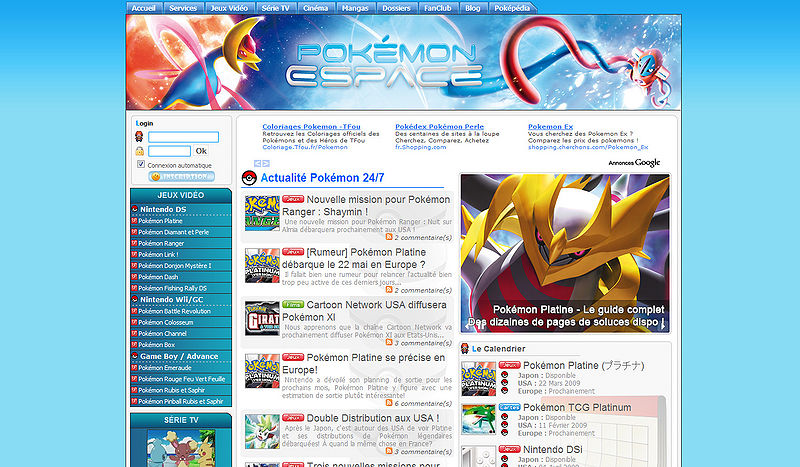The height and width of the screenshot is (467, 800).
Task: Click the Annonces Google label
Action: click(634, 163)
